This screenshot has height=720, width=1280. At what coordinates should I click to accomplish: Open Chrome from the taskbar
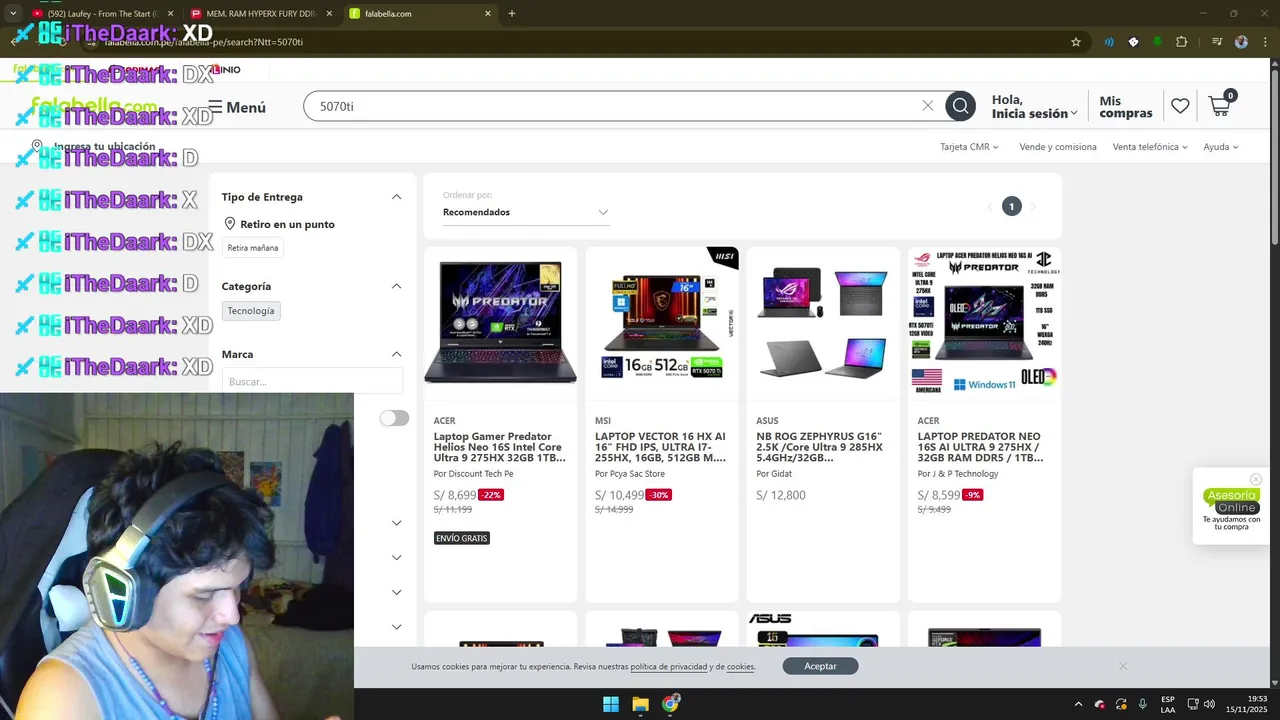670,704
